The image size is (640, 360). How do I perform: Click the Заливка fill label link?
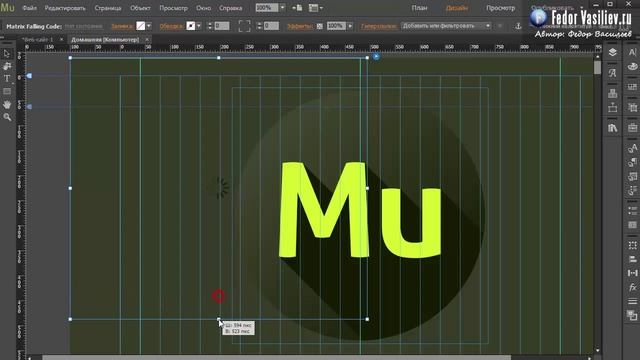(x=122, y=26)
